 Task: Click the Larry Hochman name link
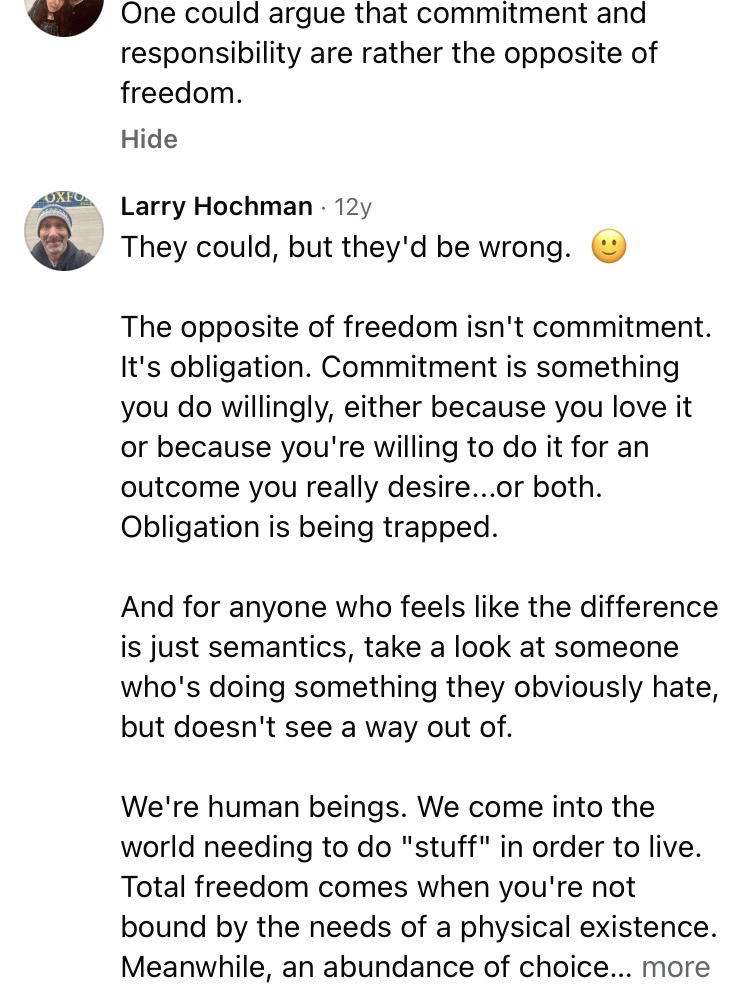tap(216, 207)
